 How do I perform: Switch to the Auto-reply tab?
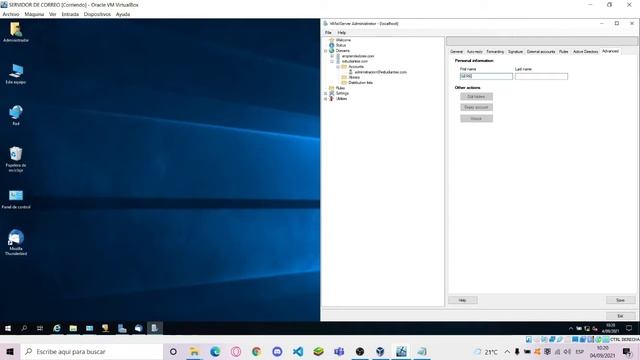[474, 51]
